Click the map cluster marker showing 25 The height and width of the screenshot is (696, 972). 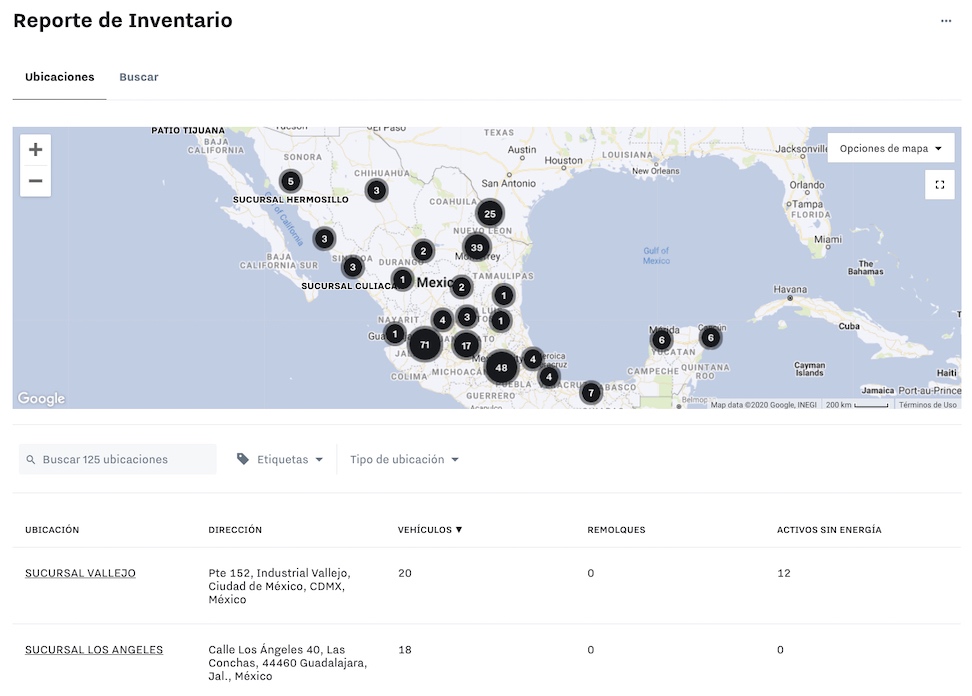tap(490, 214)
